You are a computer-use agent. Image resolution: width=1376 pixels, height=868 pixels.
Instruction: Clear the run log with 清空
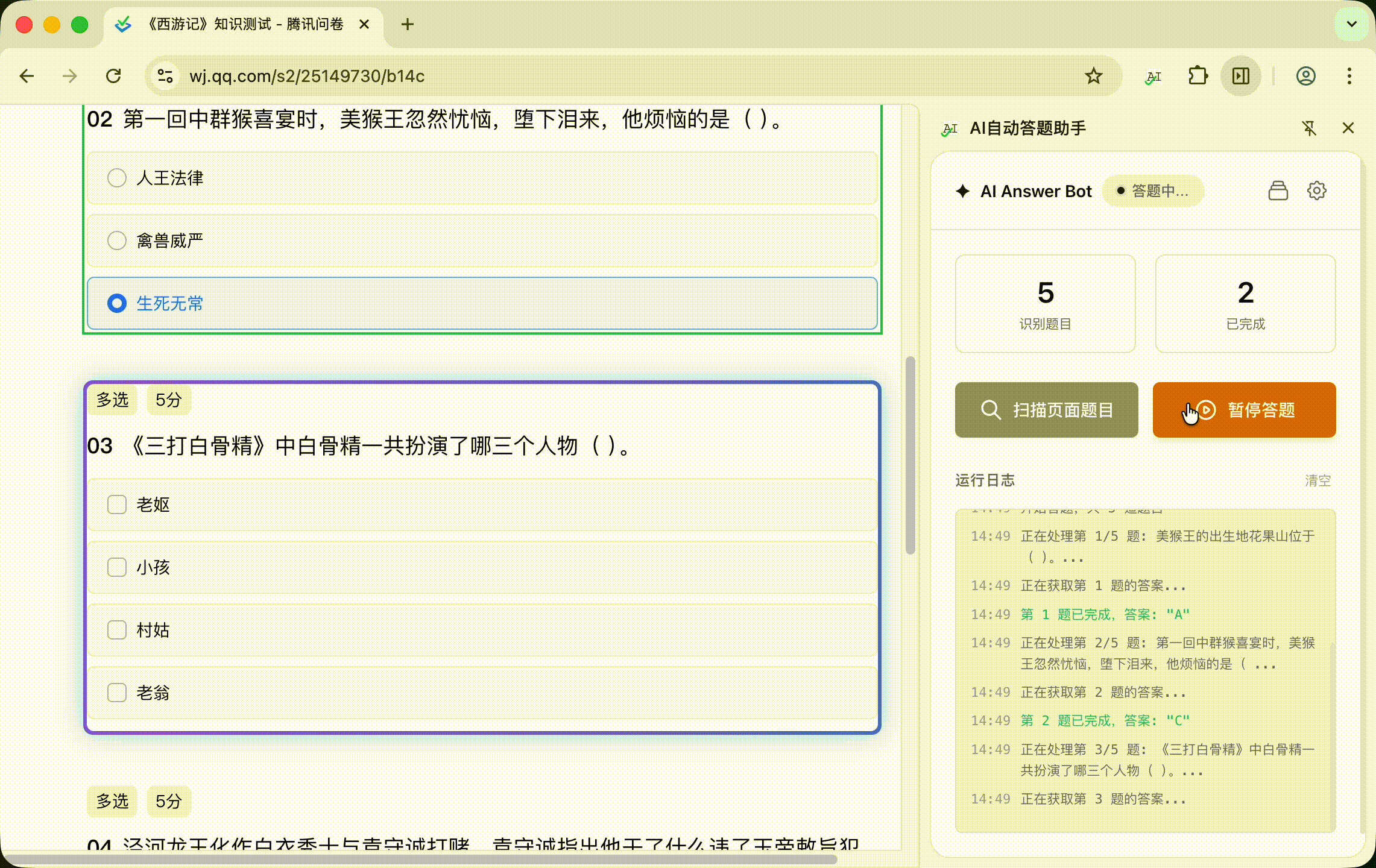pyautogui.click(x=1318, y=480)
